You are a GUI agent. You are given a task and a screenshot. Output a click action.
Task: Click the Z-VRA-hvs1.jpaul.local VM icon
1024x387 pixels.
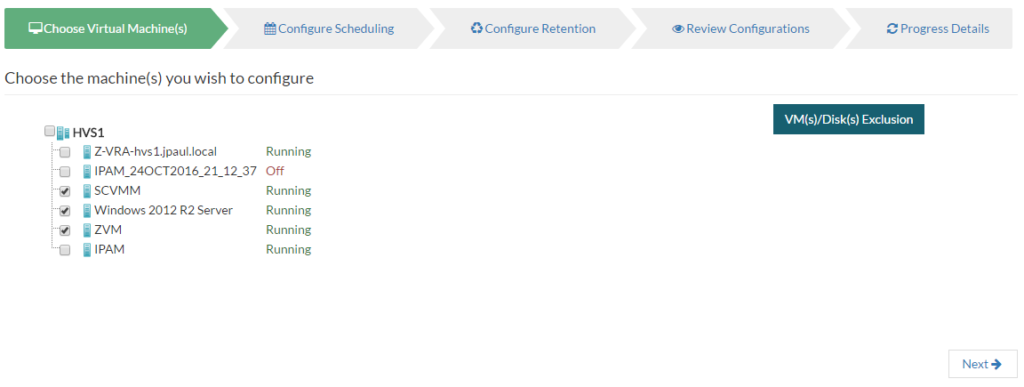point(86,152)
